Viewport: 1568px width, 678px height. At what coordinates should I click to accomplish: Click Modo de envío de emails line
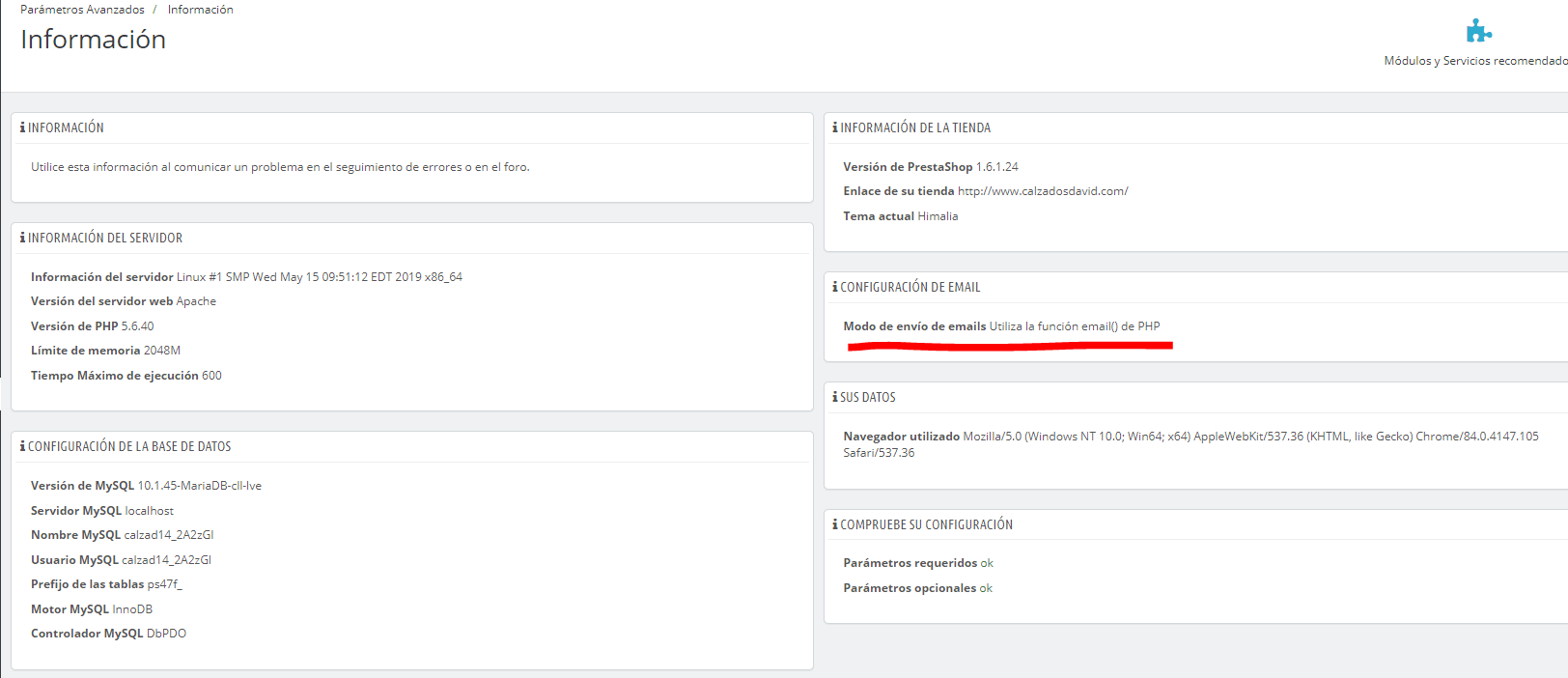[1001, 326]
